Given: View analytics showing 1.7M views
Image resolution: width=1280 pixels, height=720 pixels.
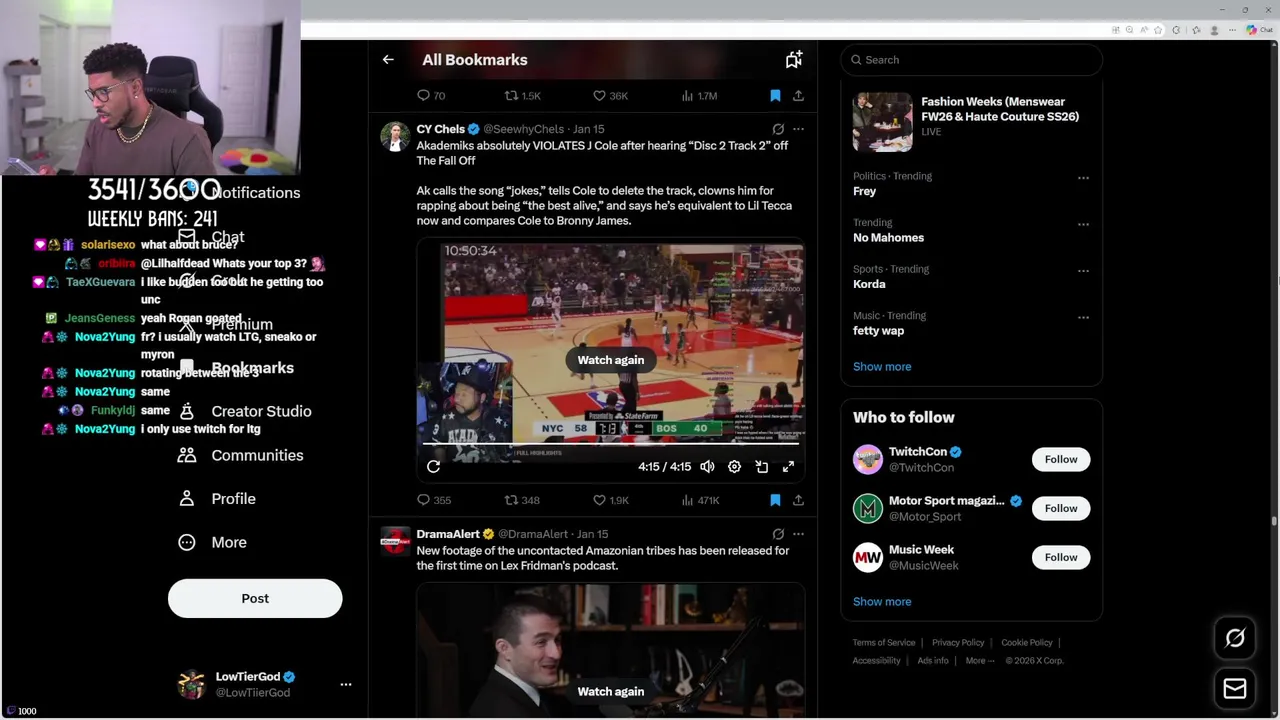Looking at the screenshot, I should tap(699, 96).
